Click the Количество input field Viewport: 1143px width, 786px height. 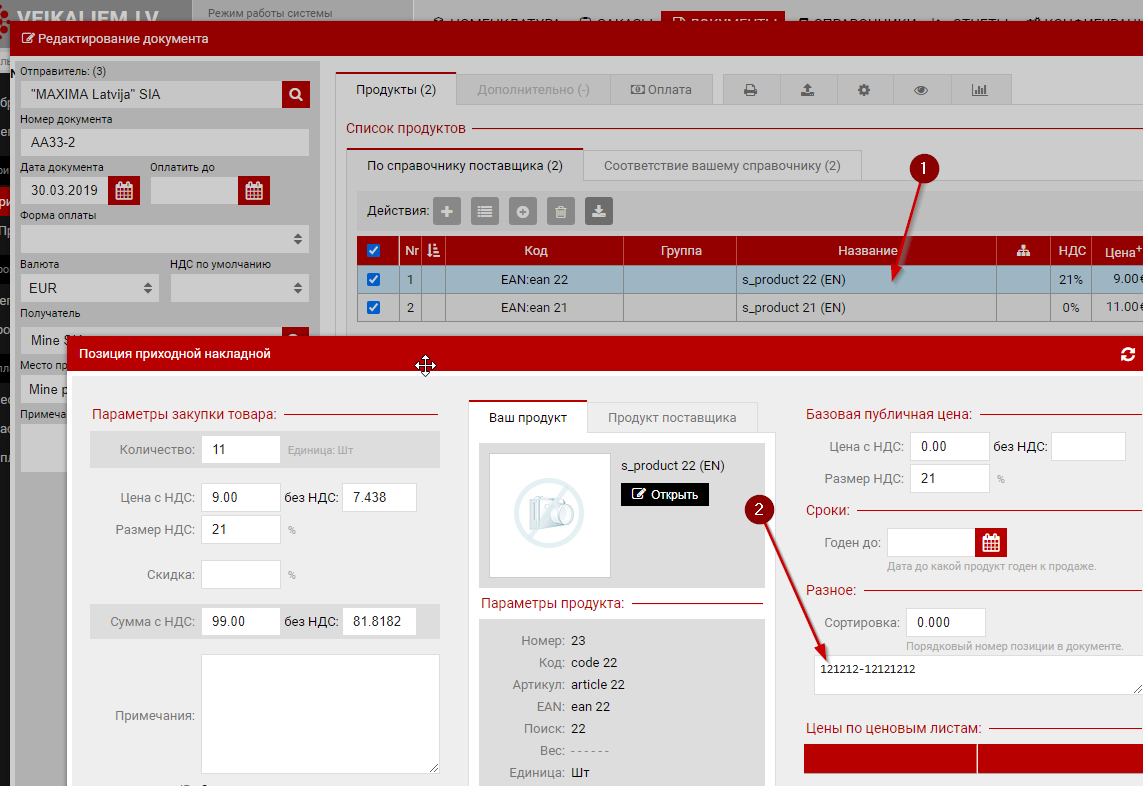[240, 450]
